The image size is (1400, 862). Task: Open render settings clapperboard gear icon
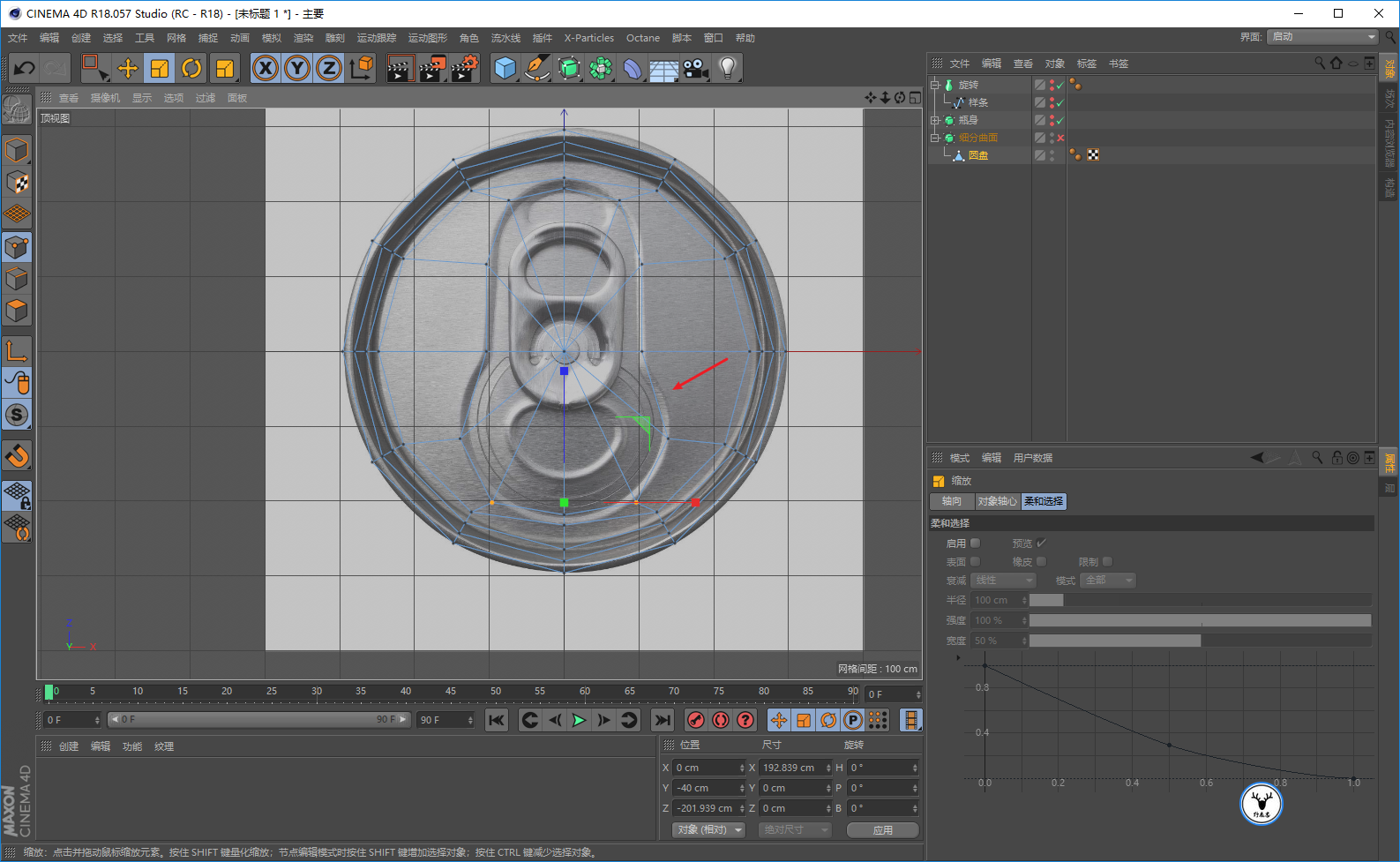pyautogui.click(x=464, y=68)
